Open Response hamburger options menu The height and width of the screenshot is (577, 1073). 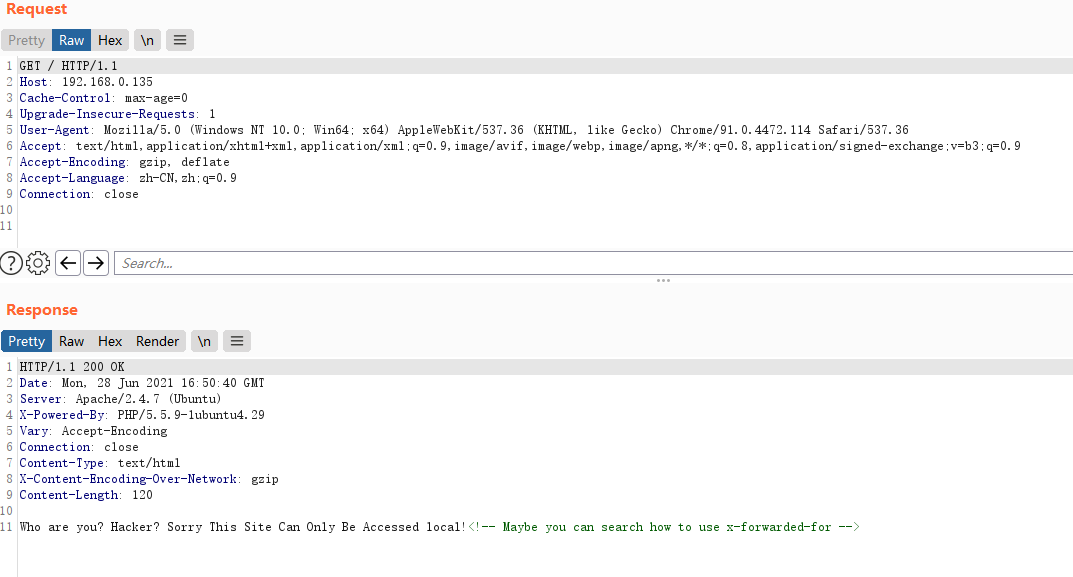pyautogui.click(x=237, y=341)
